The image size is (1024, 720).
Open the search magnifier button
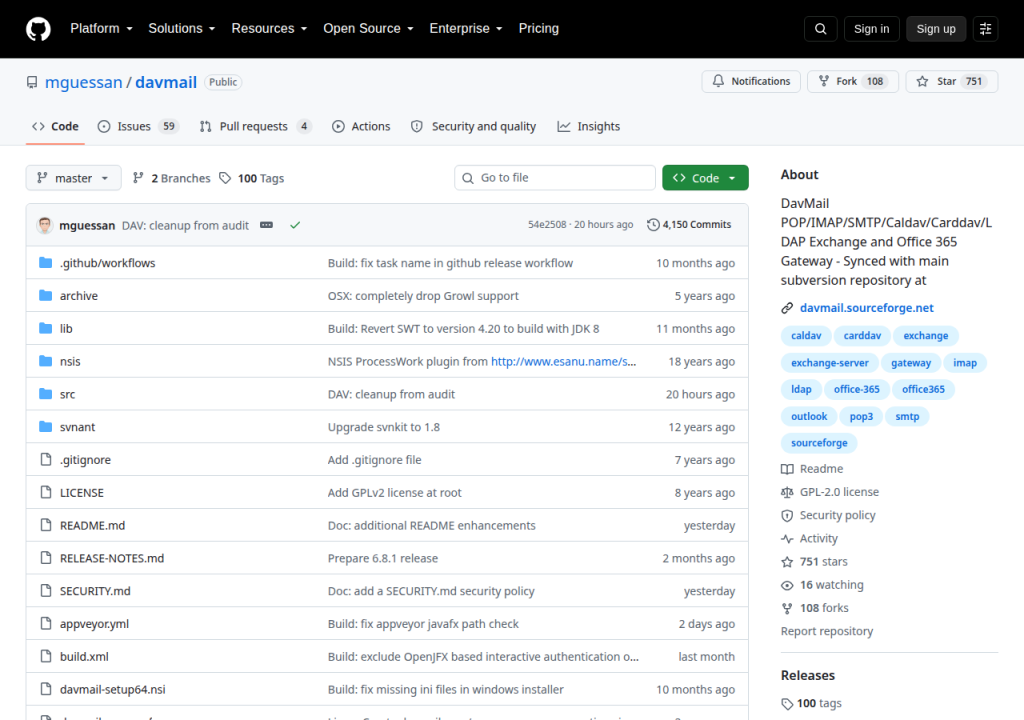click(x=820, y=29)
